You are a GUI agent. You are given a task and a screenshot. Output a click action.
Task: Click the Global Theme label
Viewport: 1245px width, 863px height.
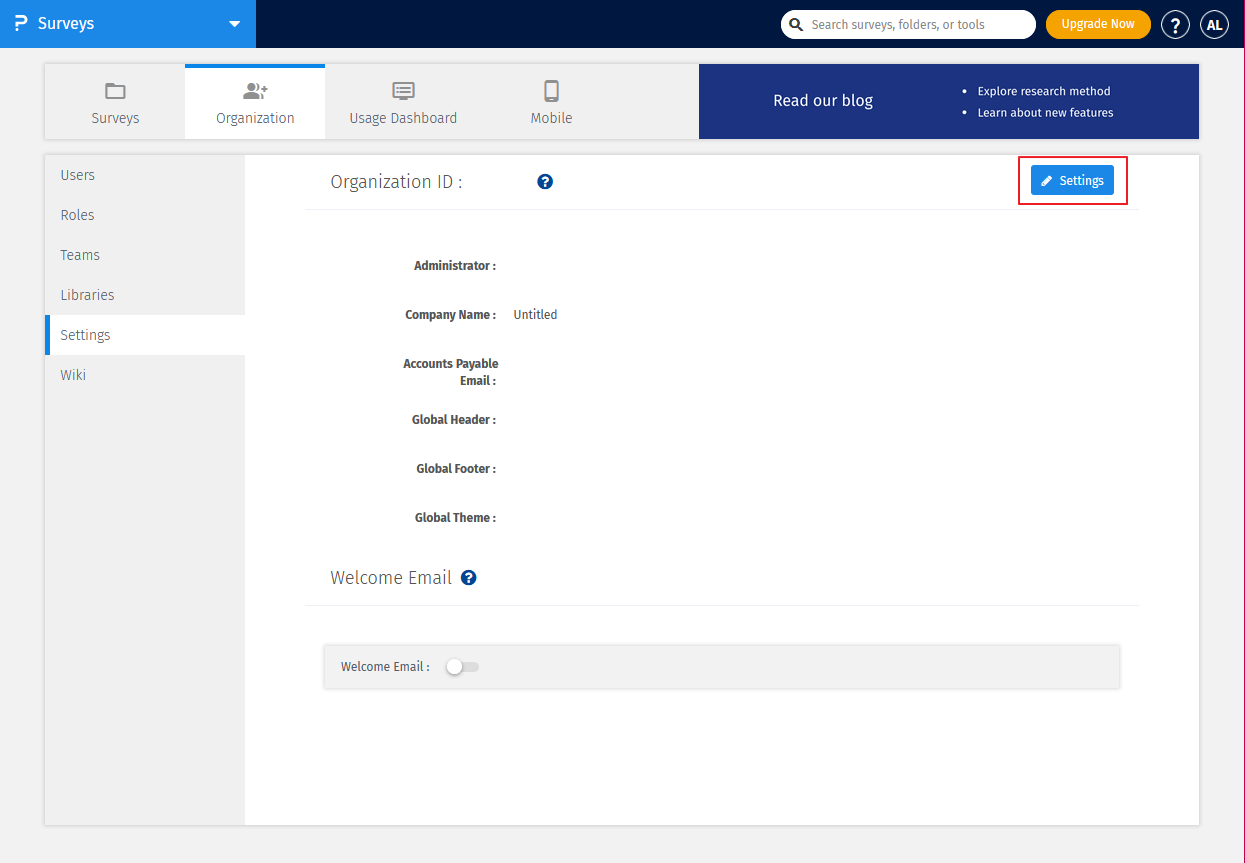pyautogui.click(x=455, y=518)
